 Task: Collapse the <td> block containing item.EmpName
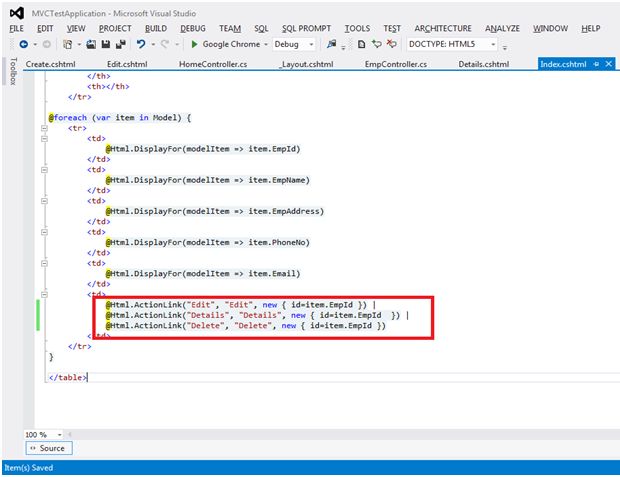(44, 170)
